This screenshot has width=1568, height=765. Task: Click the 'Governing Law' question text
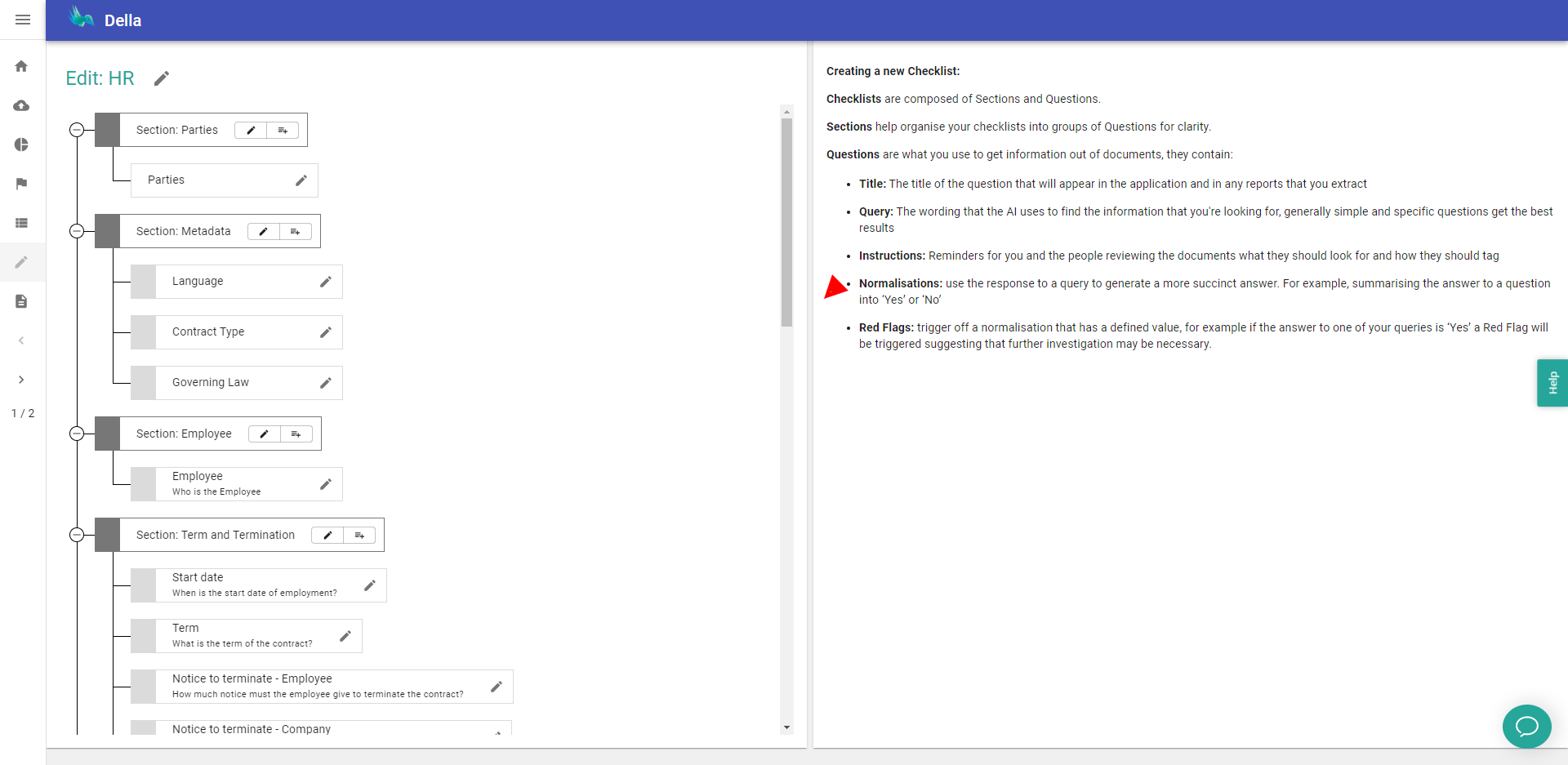tap(211, 383)
